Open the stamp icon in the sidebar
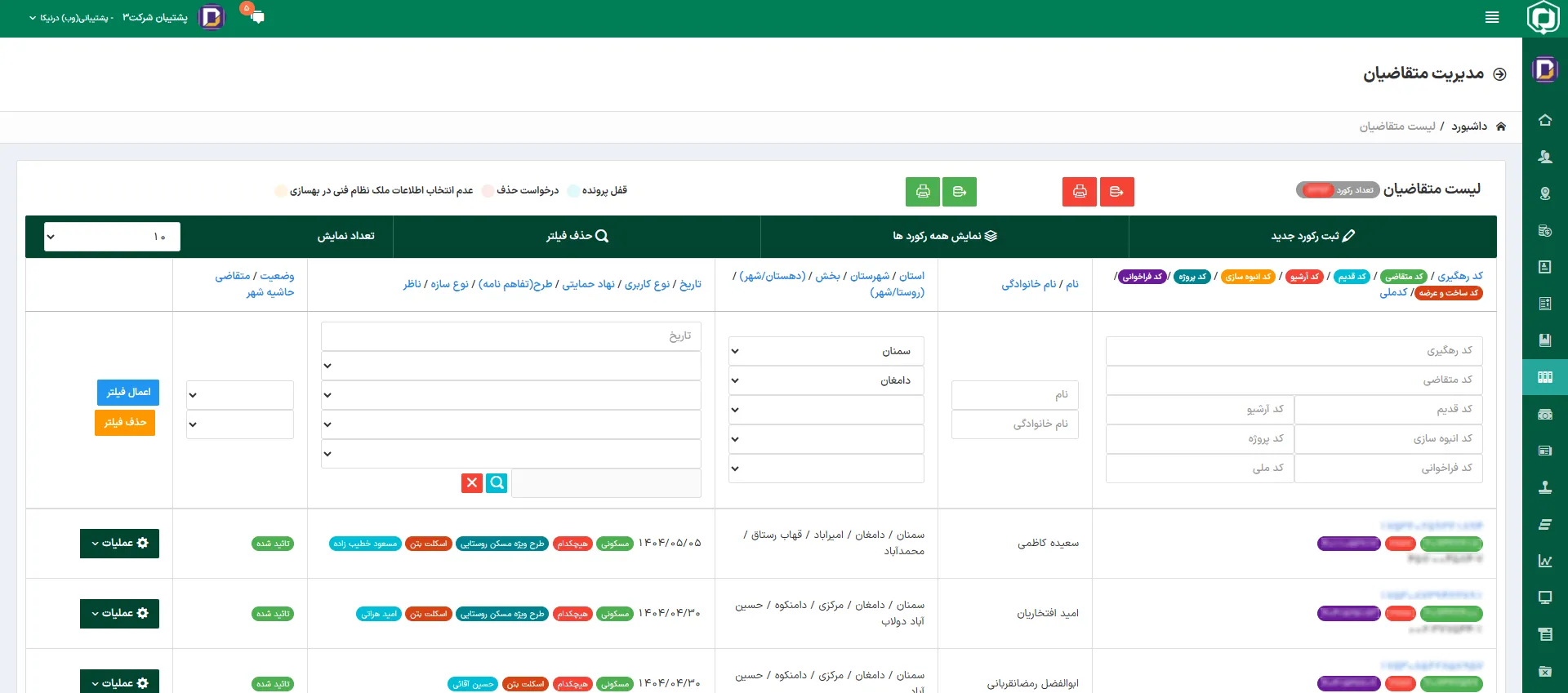The image size is (1568, 693). tap(1545, 487)
